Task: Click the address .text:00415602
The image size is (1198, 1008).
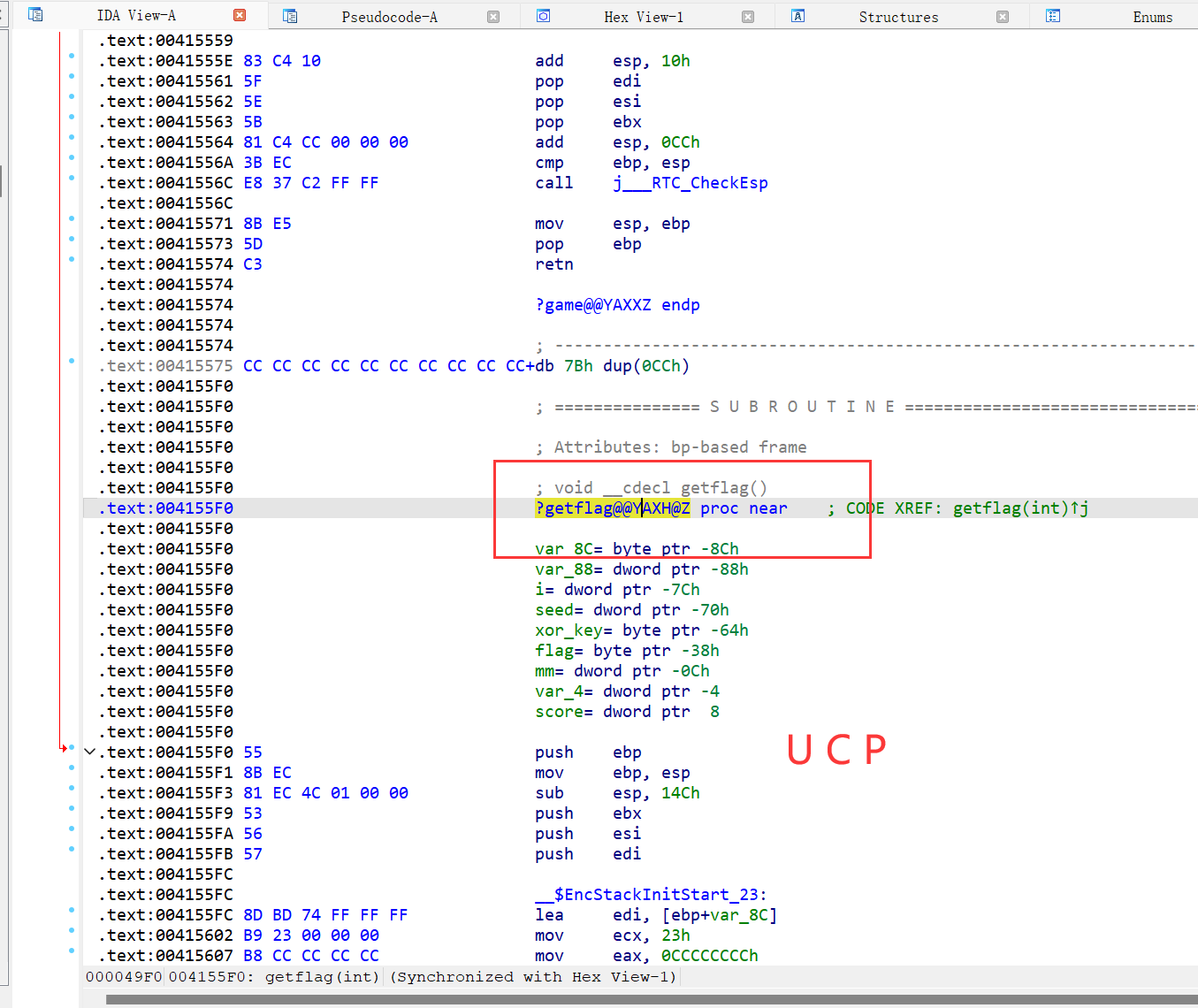Action: [165, 935]
